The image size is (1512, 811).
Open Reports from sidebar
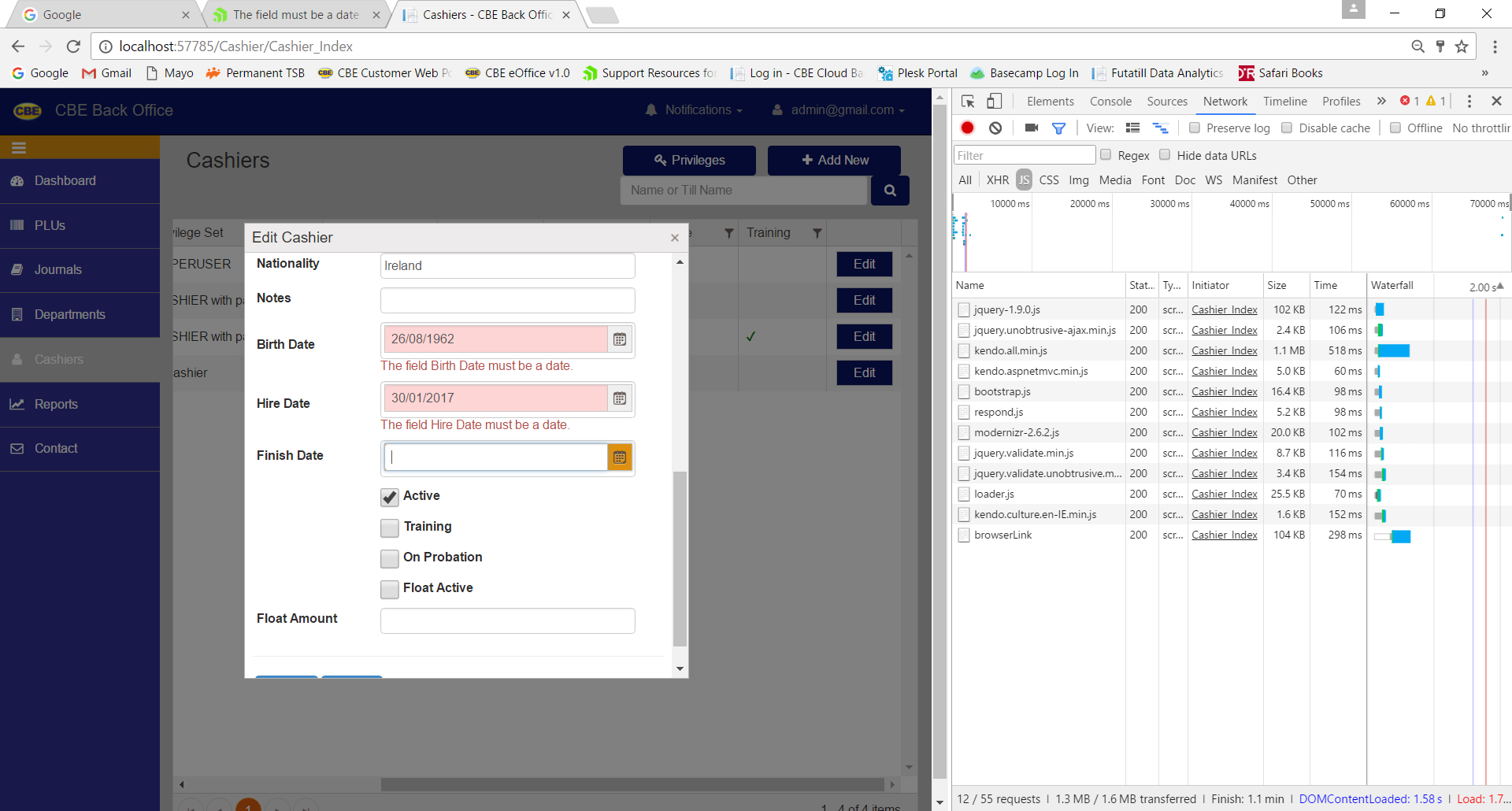click(80, 405)
